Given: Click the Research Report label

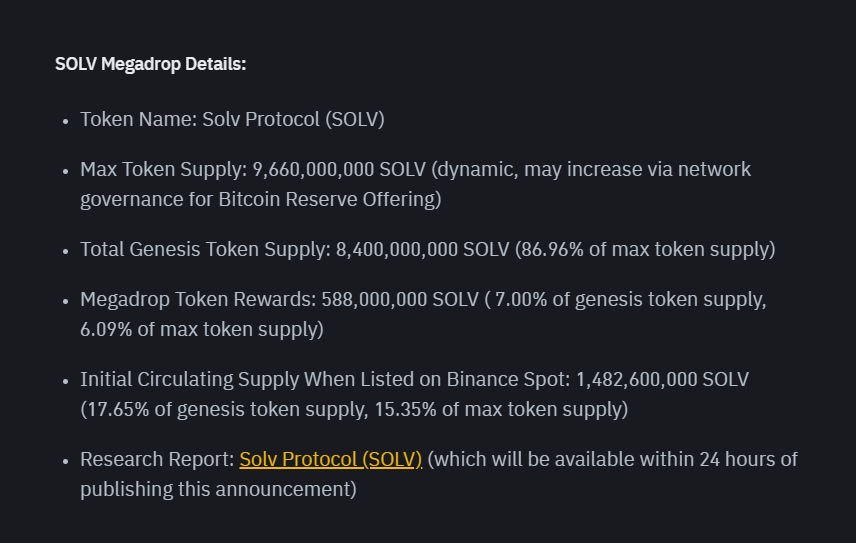Looking at the screenshot, I should (157, 460).
